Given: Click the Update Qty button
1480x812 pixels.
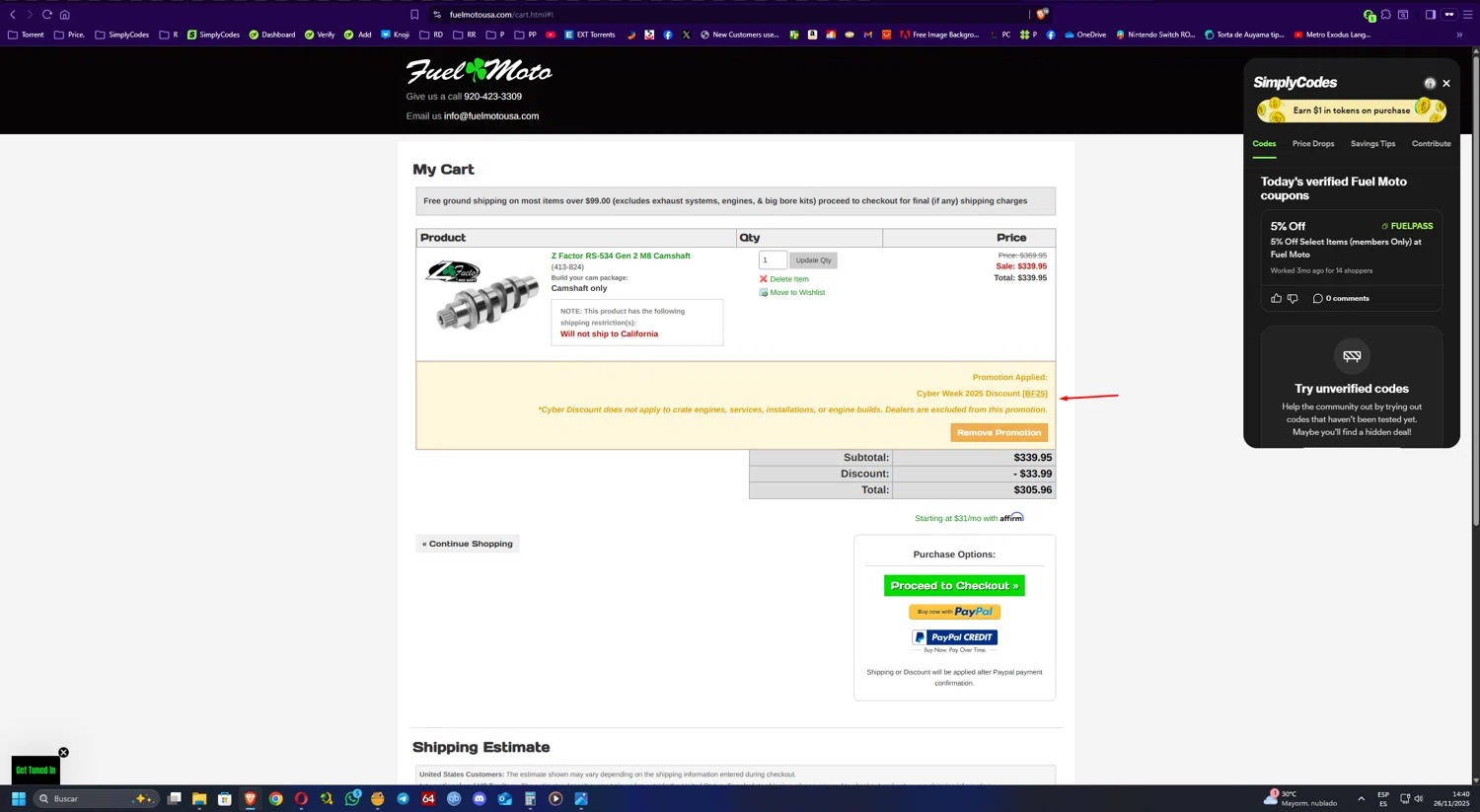Looking at the screenshot, I should coord(813,260).
